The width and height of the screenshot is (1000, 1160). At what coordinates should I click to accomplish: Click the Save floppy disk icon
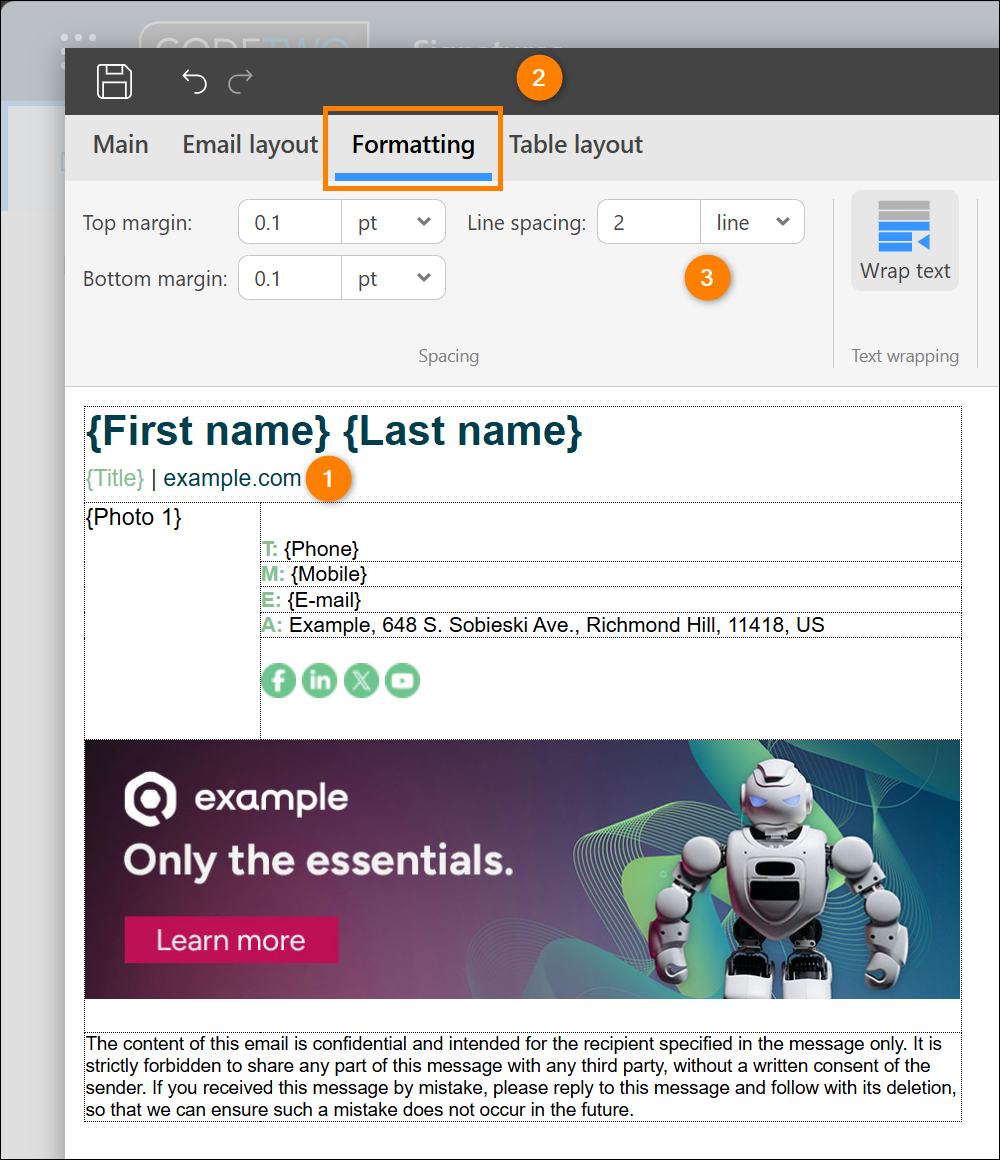[x=115, y=81]
